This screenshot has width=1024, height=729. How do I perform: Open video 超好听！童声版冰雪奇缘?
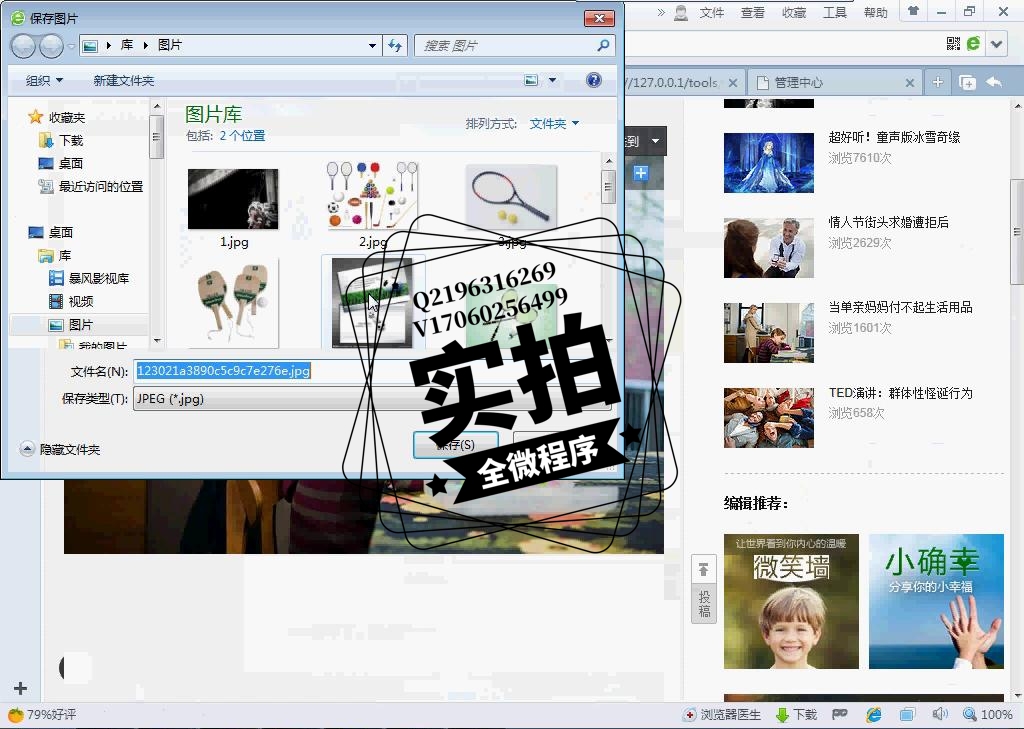[894, 137]
